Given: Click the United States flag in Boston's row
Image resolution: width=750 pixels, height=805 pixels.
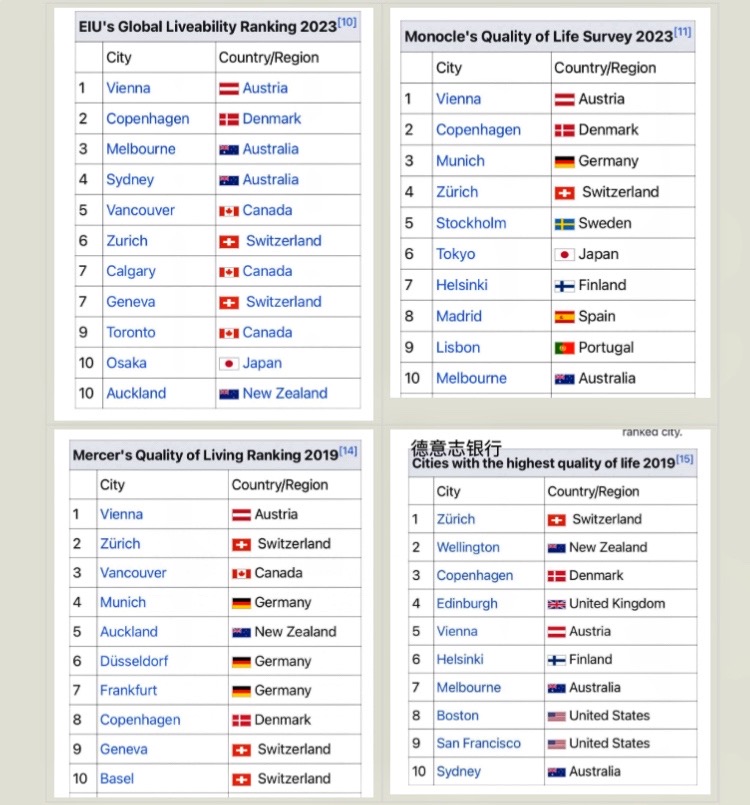Looking at the screenshot, I should [x=556, y=716].
